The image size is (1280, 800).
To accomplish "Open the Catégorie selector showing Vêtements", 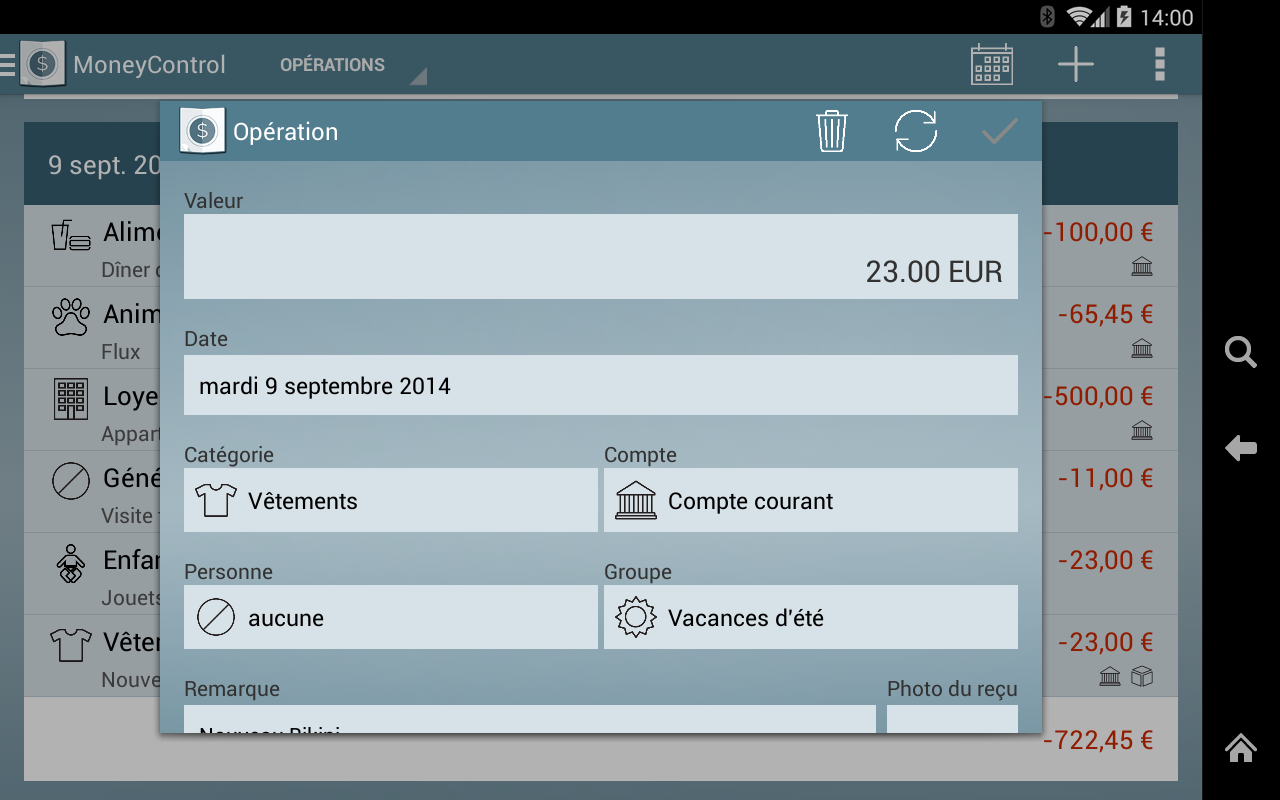I will (x=390, y=500).
